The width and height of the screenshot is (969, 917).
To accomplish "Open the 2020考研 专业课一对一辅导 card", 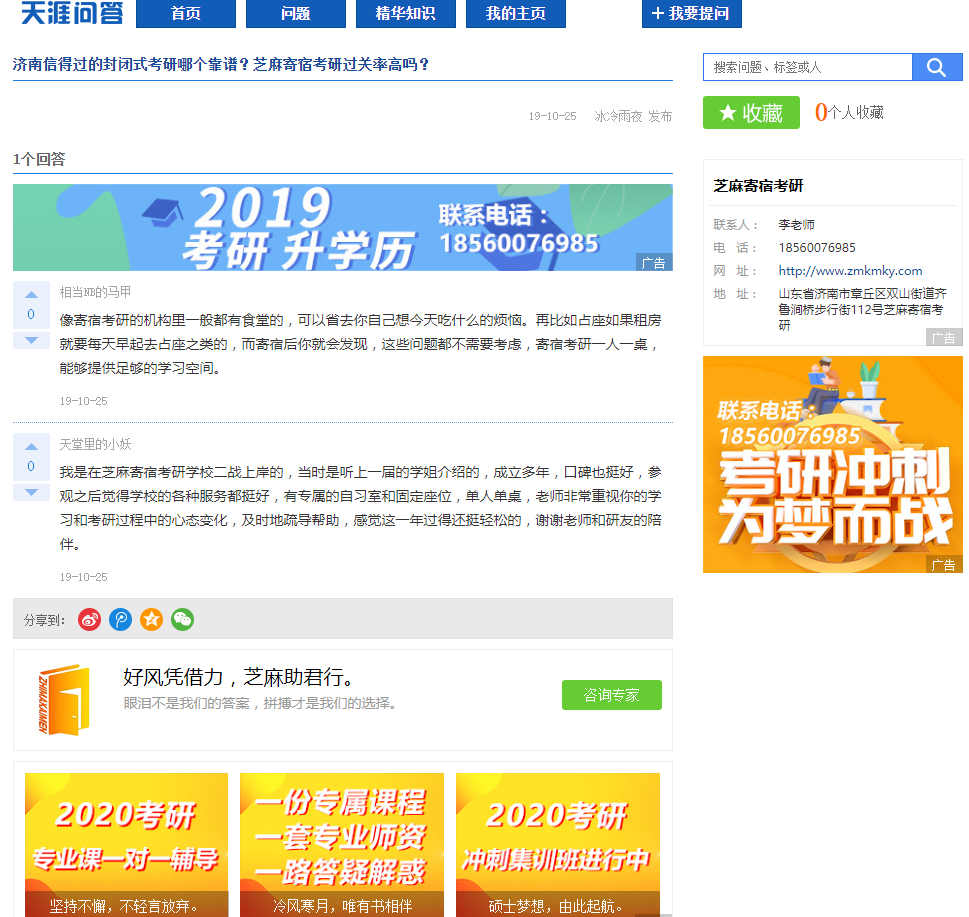I will pos(126,845).
